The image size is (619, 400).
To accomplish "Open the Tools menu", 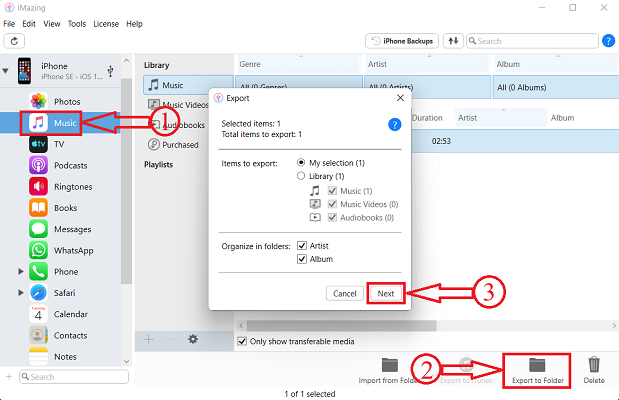I will (77, 23).
